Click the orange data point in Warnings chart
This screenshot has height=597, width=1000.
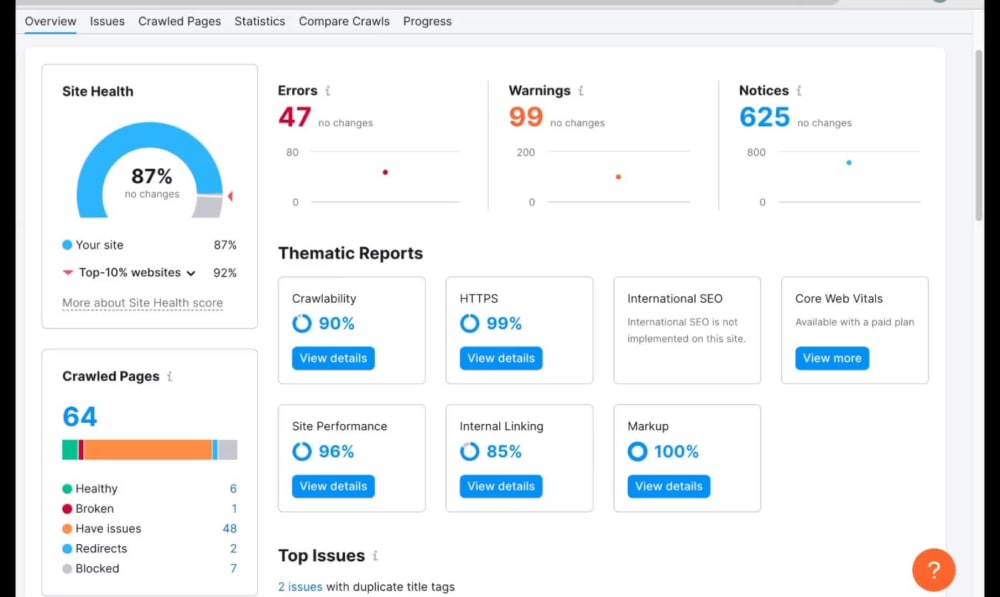tap(618, 177)
